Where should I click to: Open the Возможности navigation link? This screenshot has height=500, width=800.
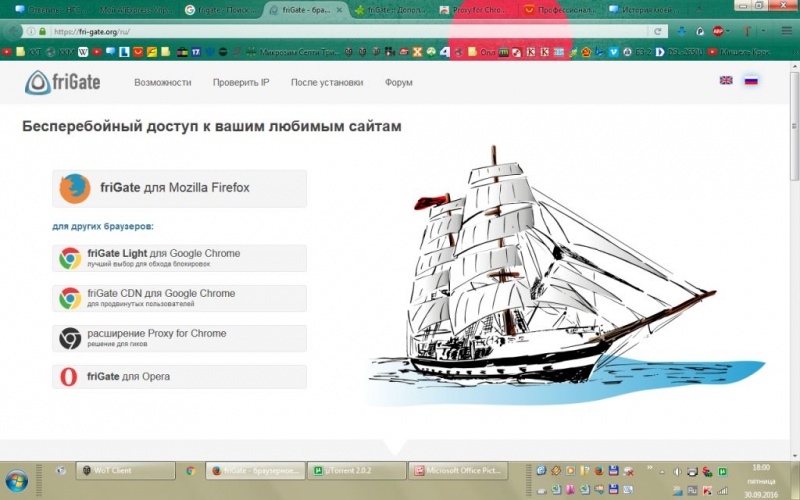pos(163,82)
